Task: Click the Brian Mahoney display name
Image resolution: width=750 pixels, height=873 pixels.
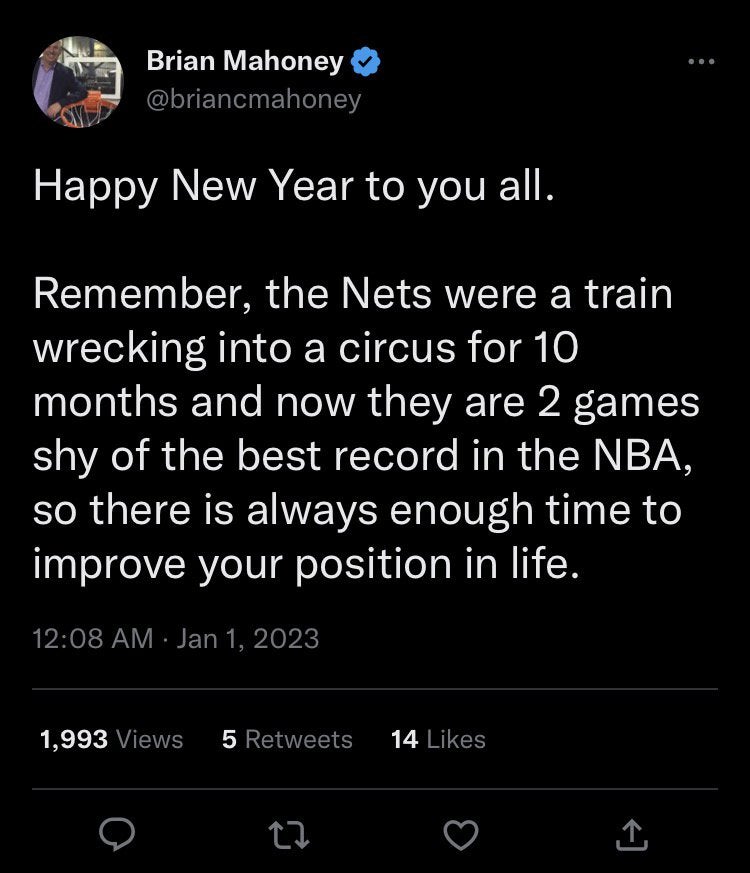Action: coord(245,62)
